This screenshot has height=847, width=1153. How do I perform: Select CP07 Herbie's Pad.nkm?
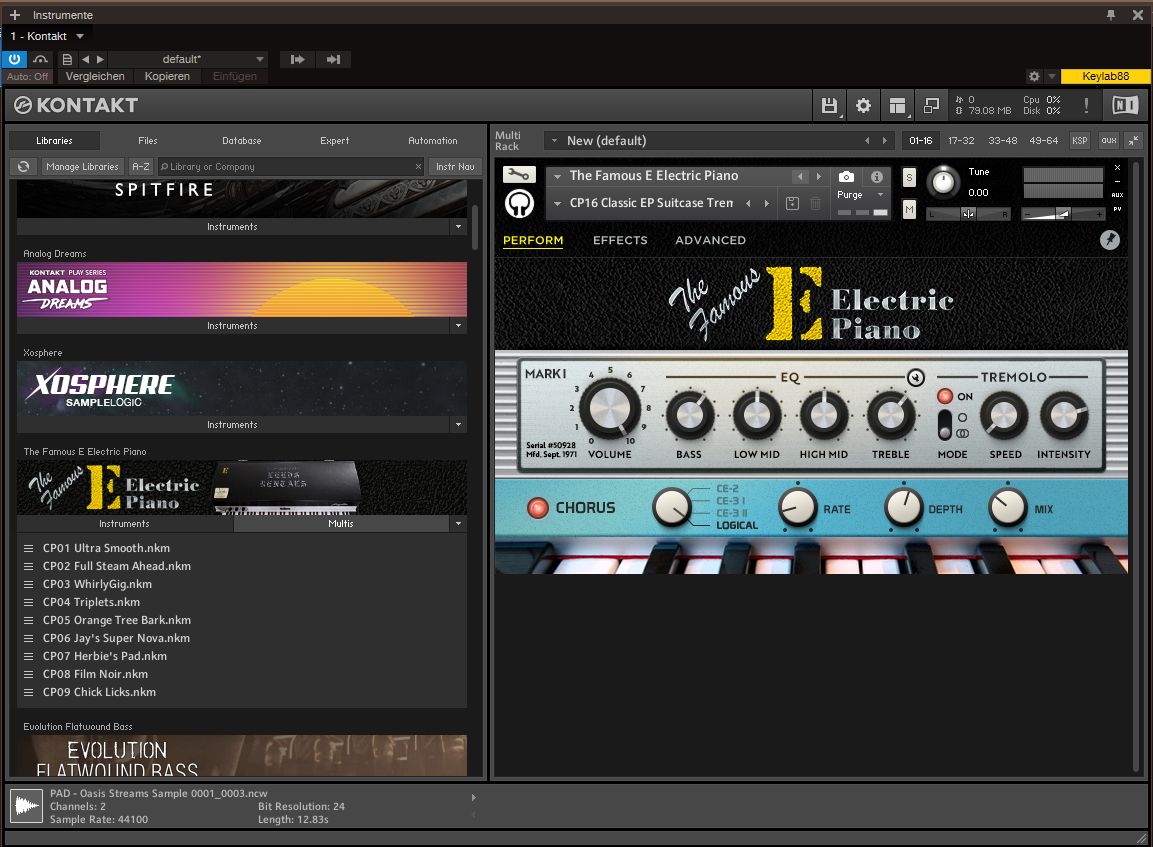[104, 657]
